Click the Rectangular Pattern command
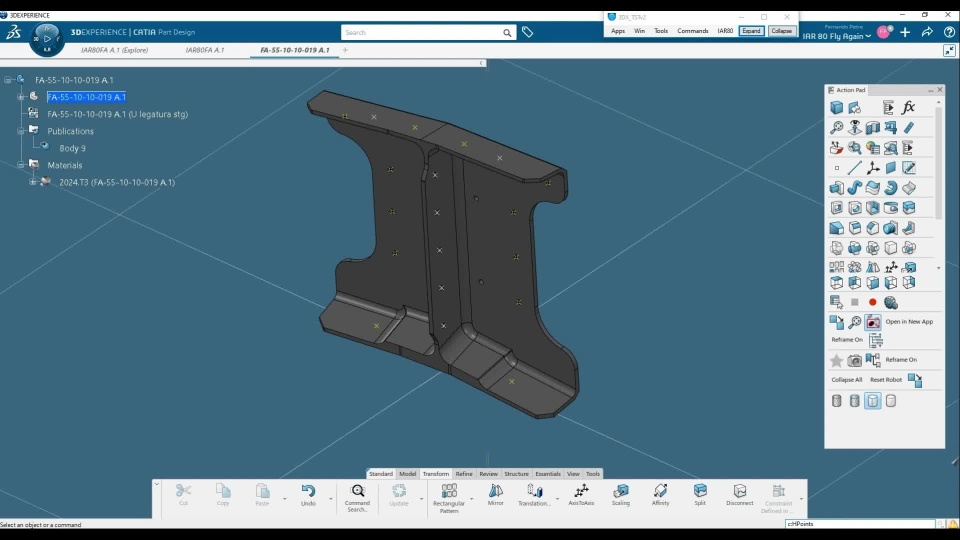The image size is (960, 540). coord(449,498)
